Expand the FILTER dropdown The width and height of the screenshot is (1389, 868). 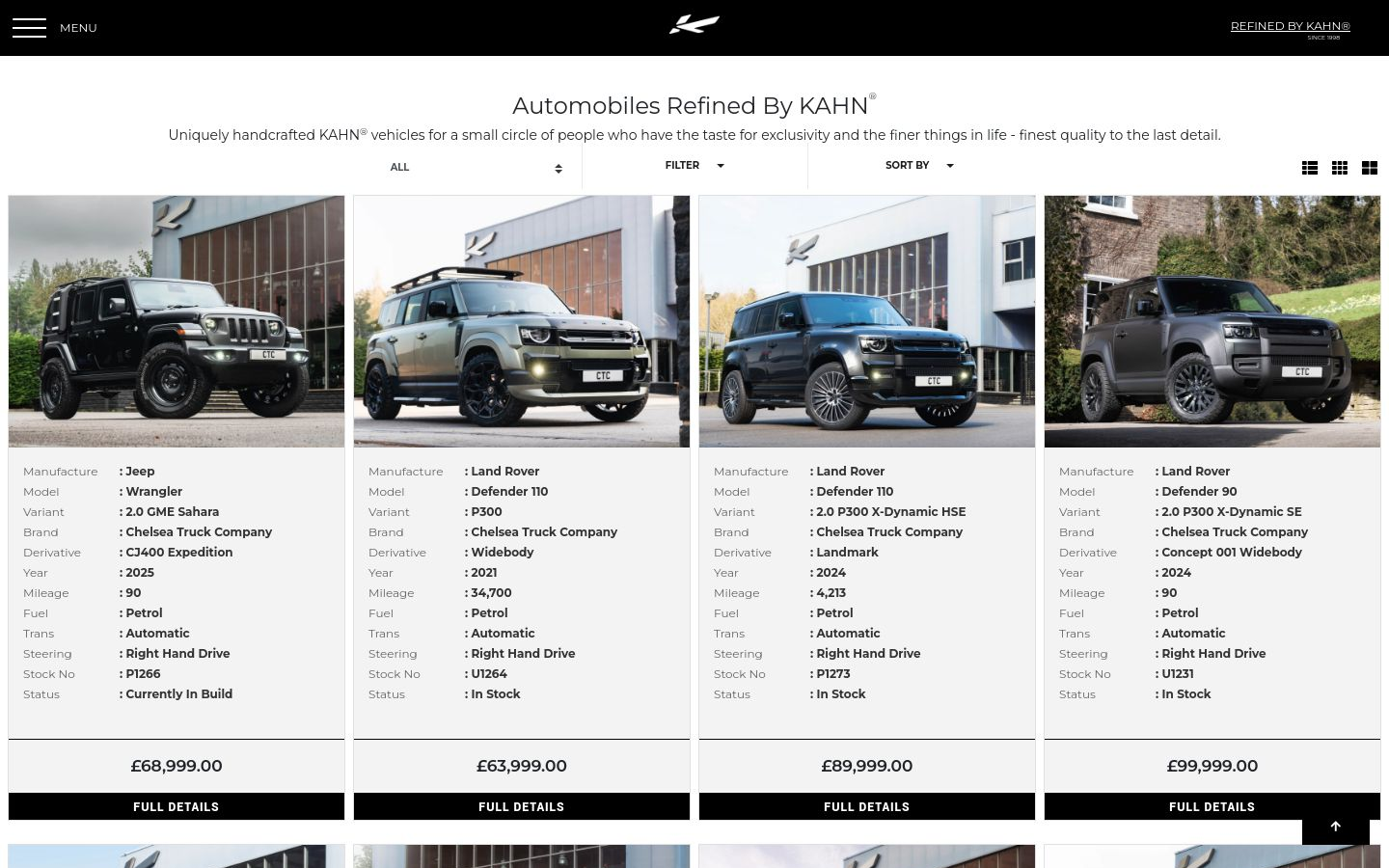pyautogui.click(x=694, y=166)
